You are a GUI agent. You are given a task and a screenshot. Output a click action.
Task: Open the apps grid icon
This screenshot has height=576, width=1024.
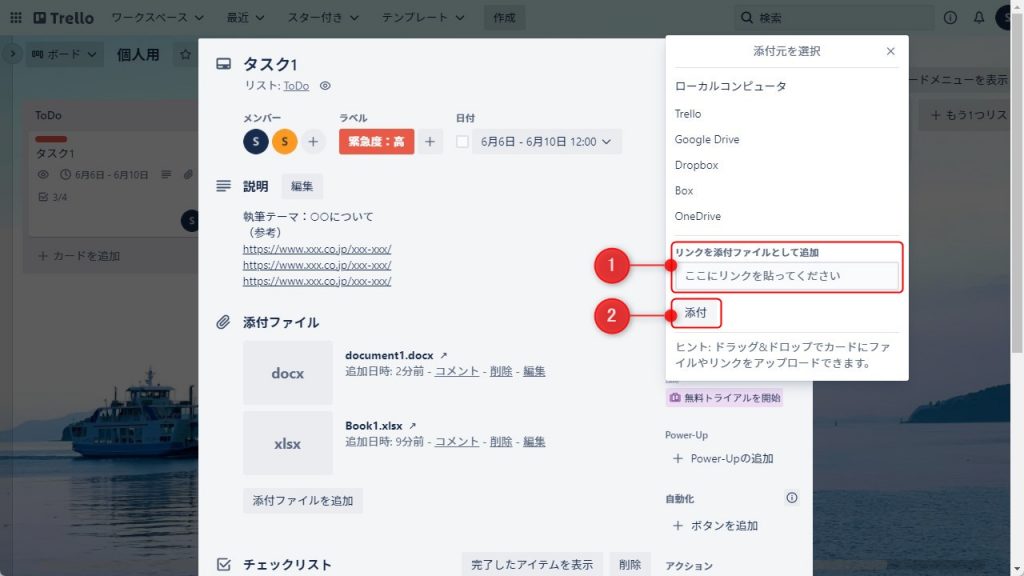coord(16,18)
